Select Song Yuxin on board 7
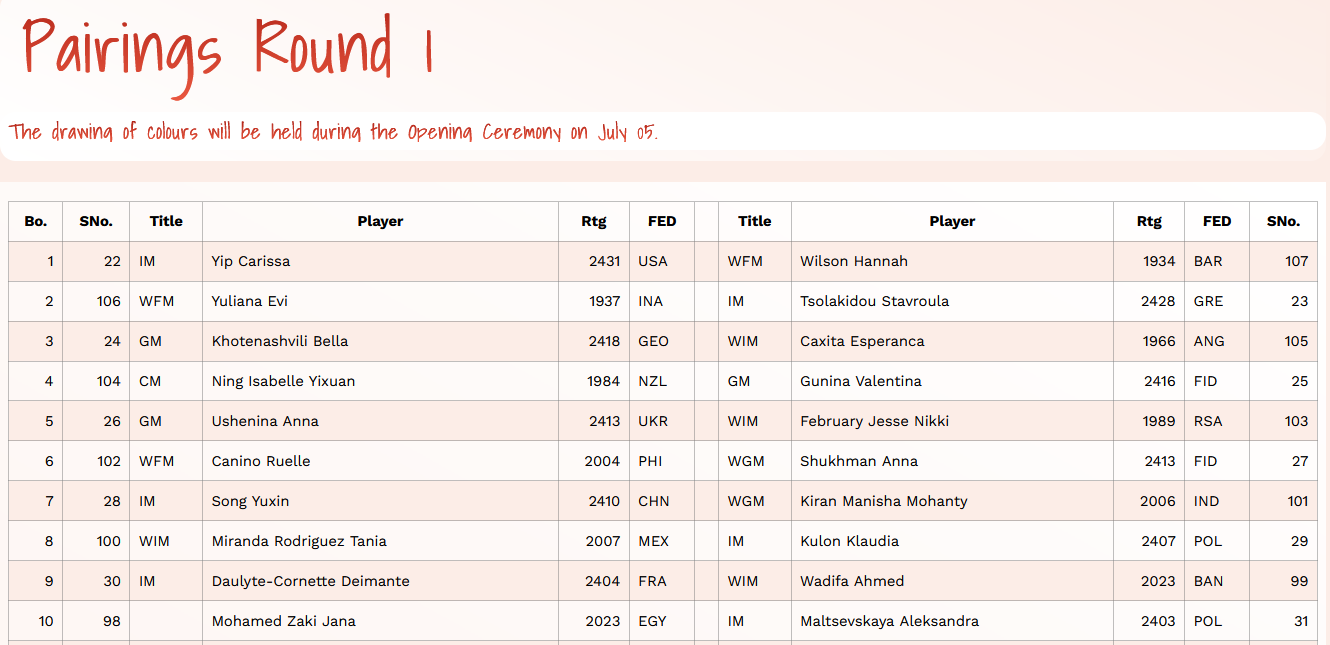Viewport: 1330px width, 645px height. pyautogui.click(x=250, y=501)
